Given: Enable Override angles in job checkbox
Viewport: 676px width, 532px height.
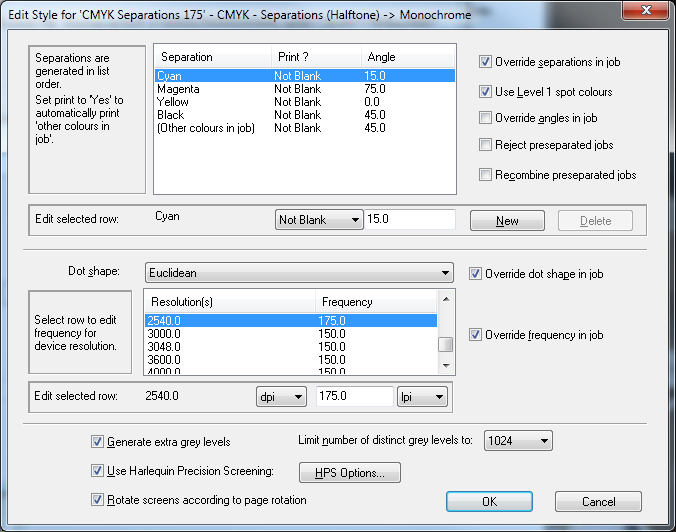Looking at the screenshot, I should 486,118.
